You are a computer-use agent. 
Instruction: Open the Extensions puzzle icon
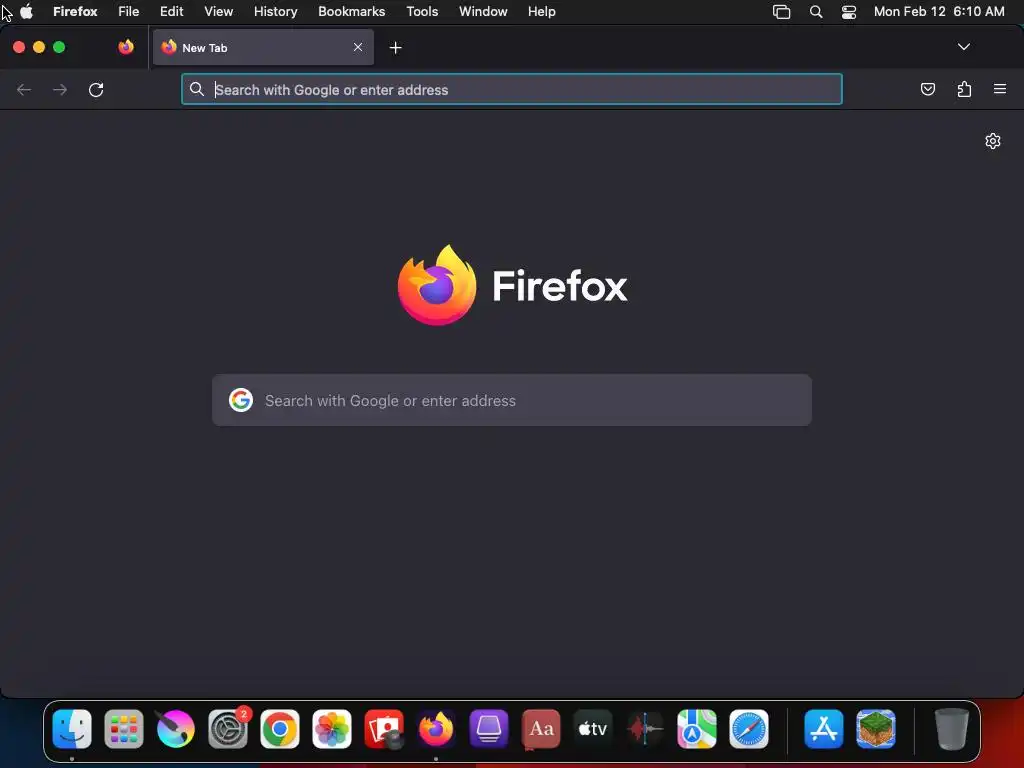pos(964,89)
